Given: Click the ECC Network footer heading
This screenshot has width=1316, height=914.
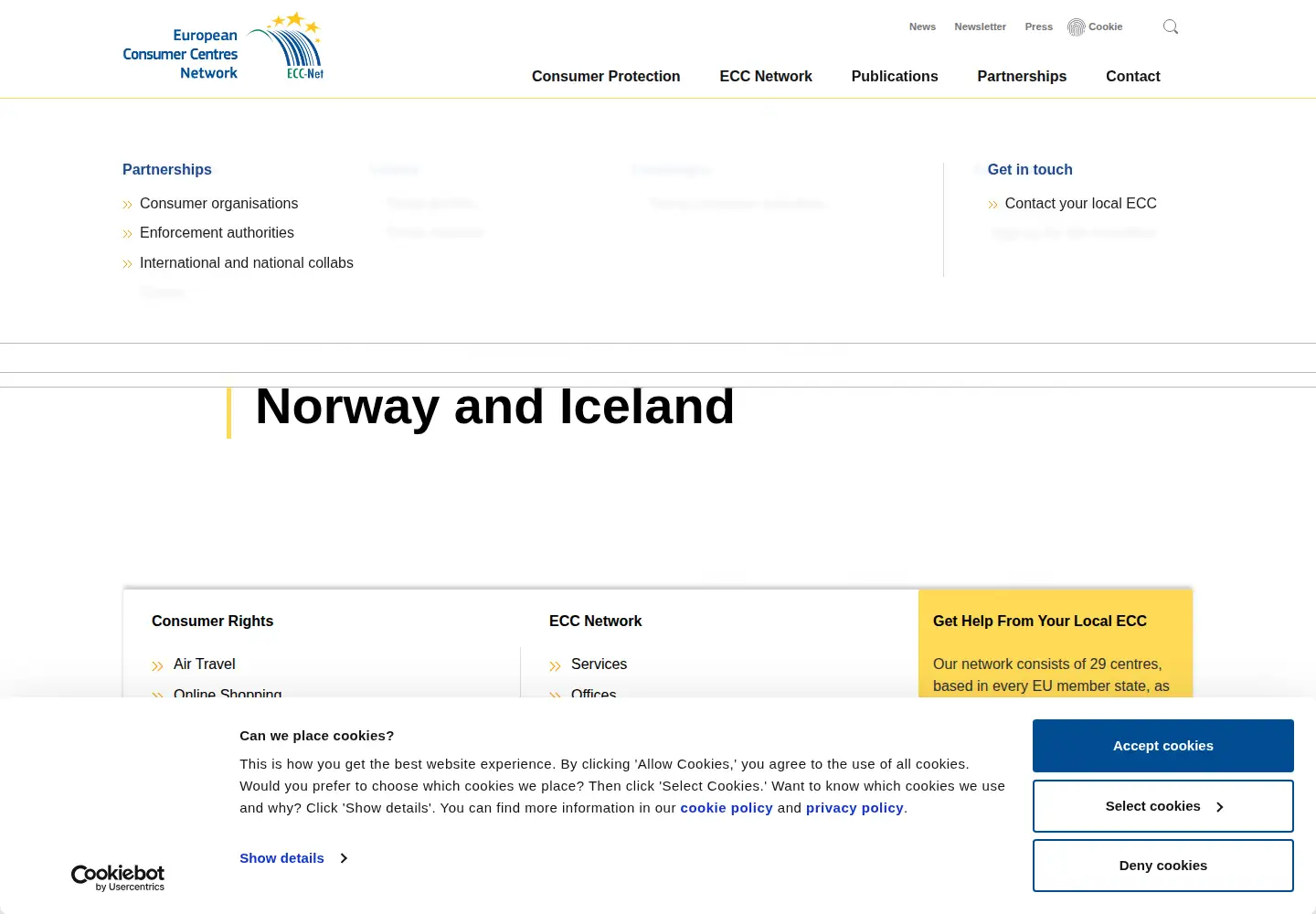Looking at the screenshot, I should [595, 622].
